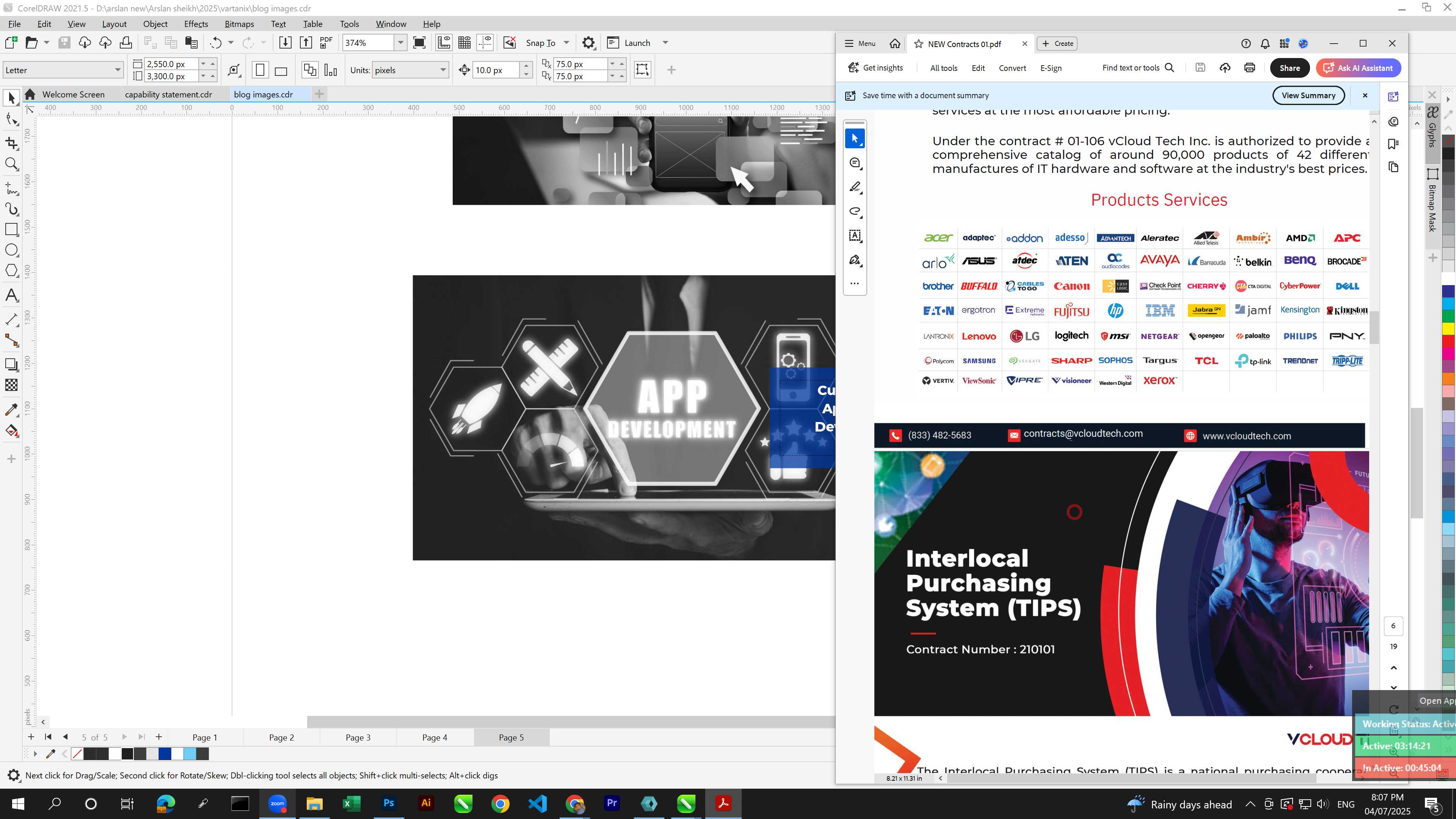Click the Import icon

tap(286, 42)
